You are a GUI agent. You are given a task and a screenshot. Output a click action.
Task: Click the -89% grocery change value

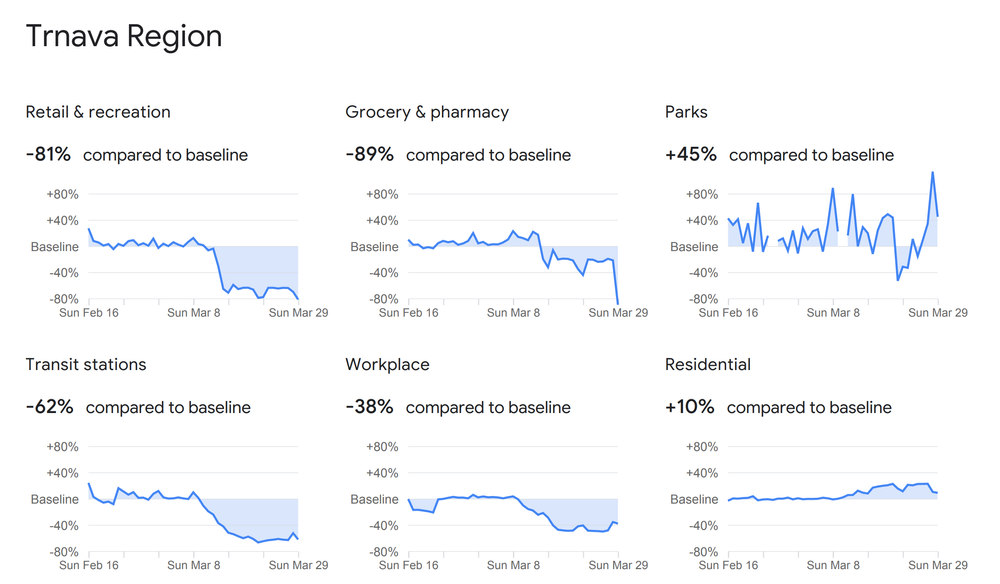coord(369,155)
